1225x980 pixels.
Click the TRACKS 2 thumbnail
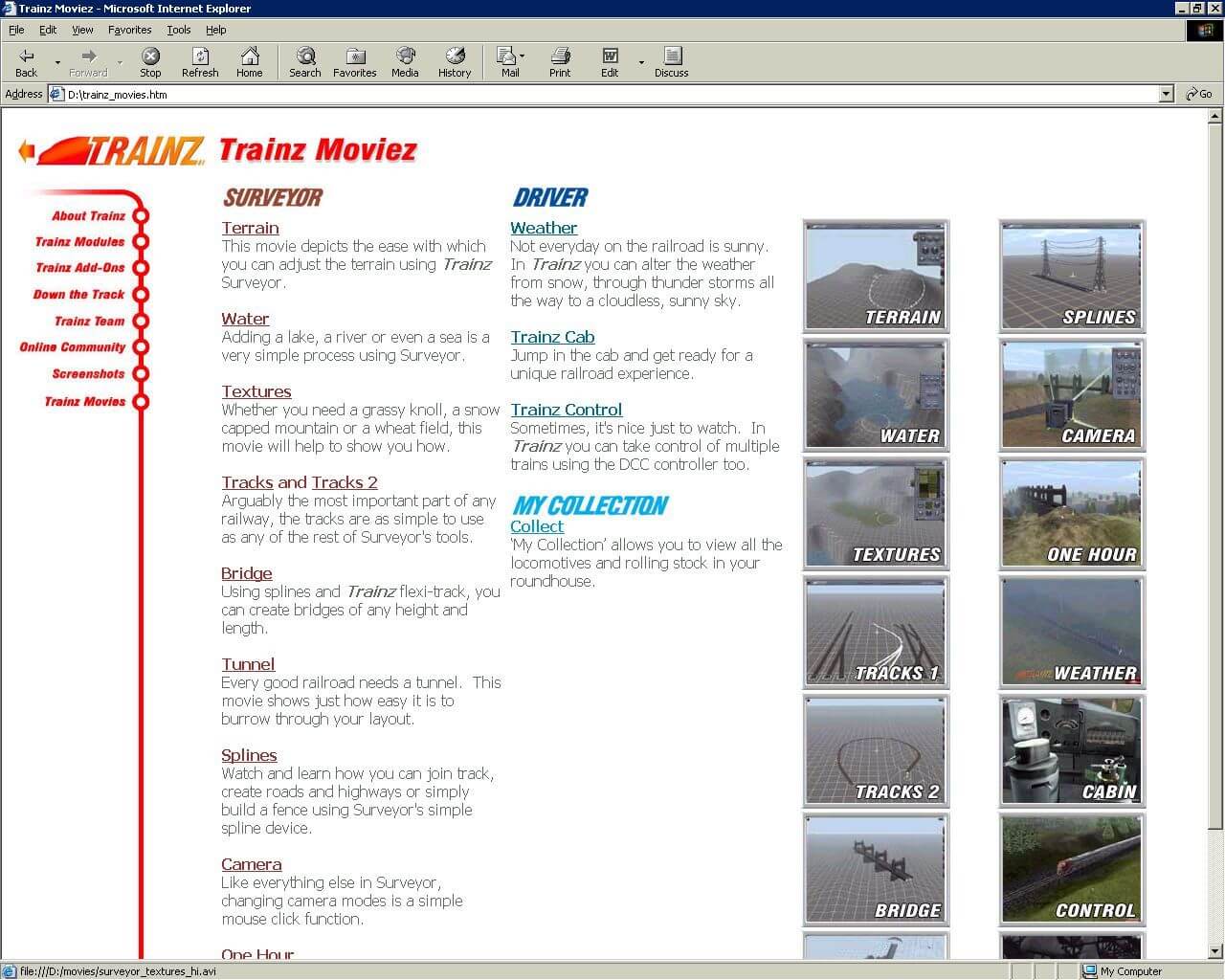coord(876,751)
